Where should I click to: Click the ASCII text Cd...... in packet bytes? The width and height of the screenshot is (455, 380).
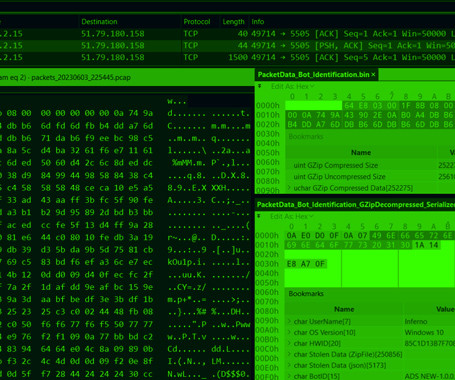pos(187,349)
